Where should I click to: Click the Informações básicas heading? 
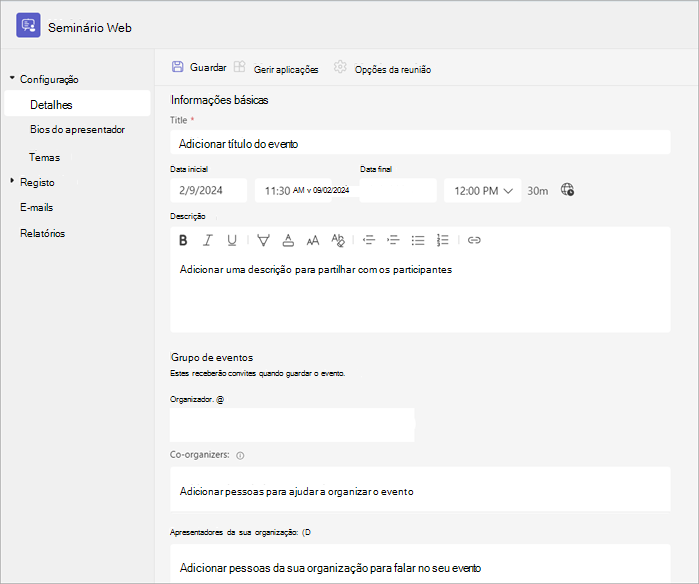(219, 100)
